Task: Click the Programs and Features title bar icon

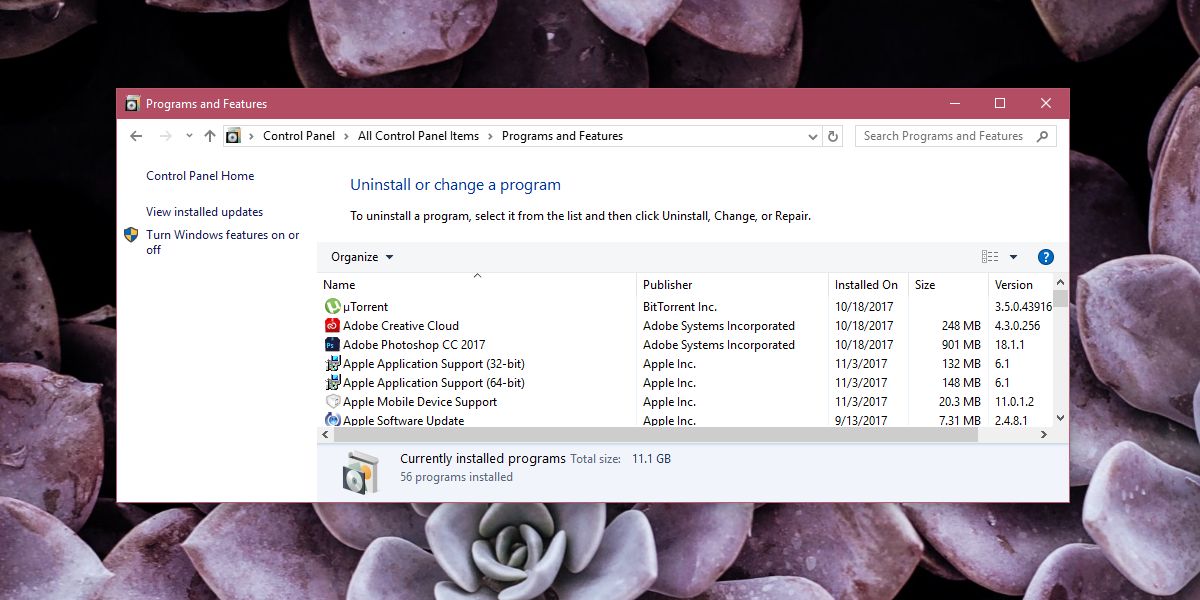Action: 132,103
